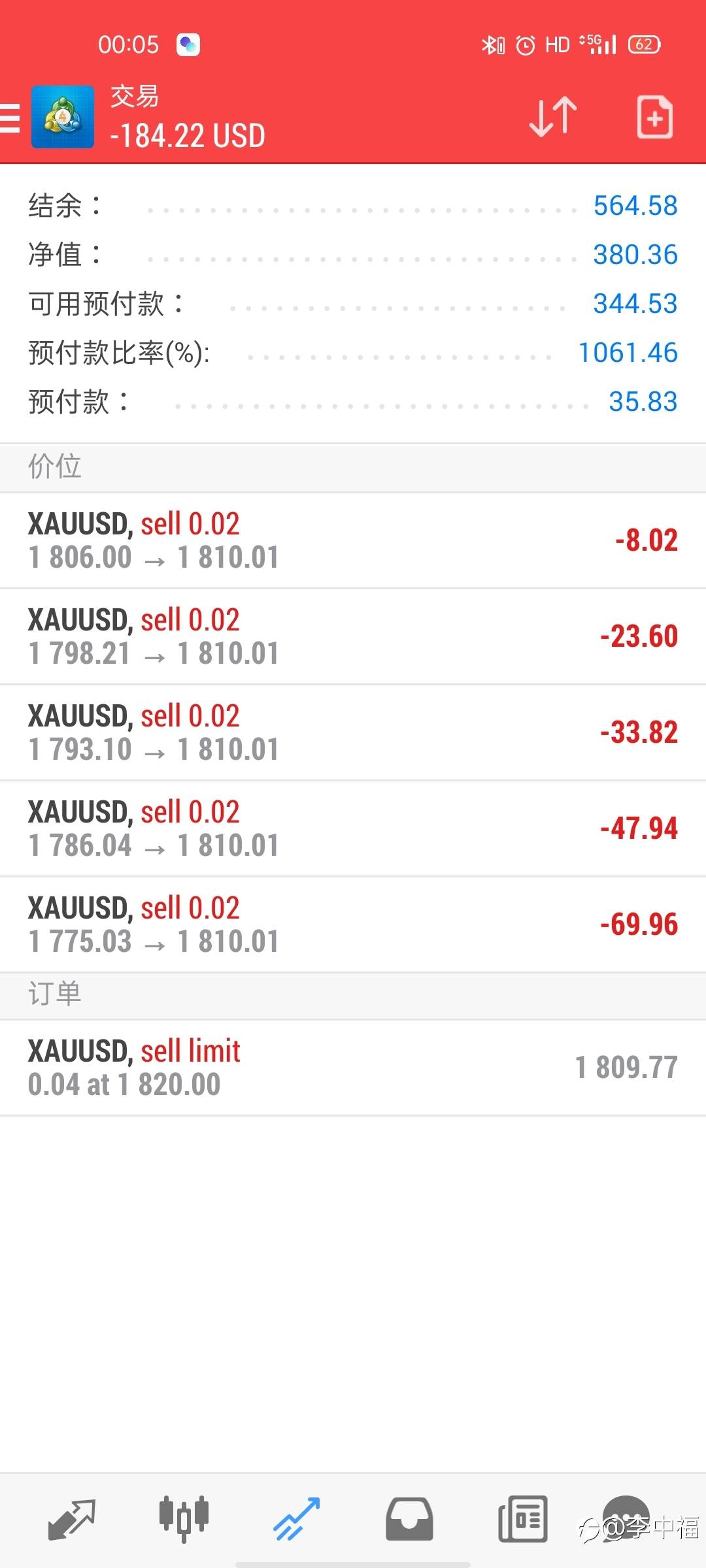The width and height of the screenshot is (706, 1568).
Task: Open the hamburger side menu
Action: [x=10, y=118]
